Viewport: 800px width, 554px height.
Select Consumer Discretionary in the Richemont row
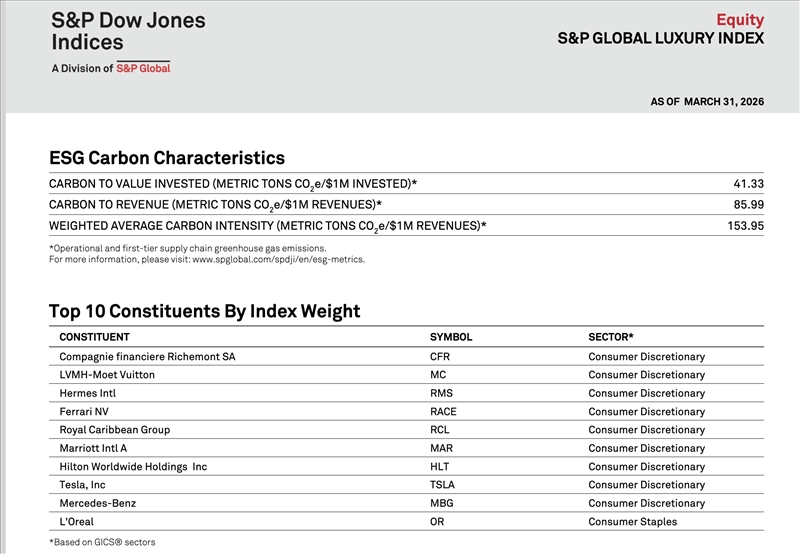[x=646, y=357]
